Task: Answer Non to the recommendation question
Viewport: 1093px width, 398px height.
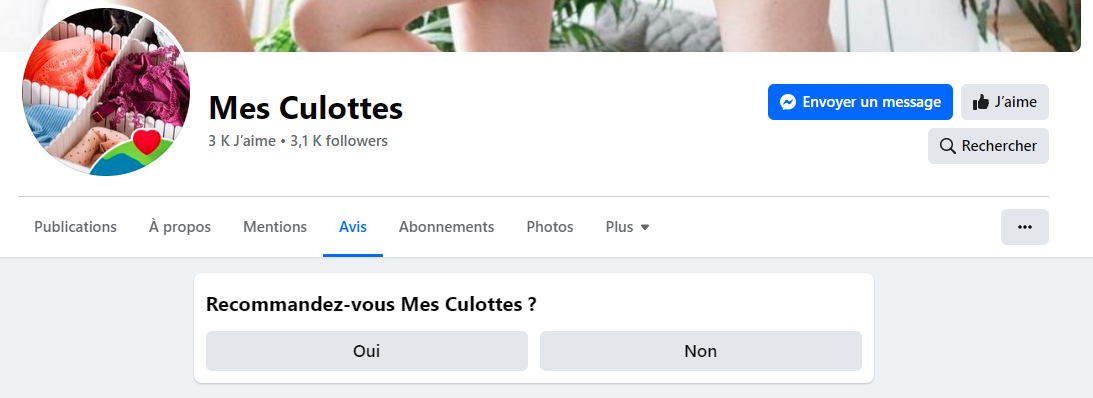Action: (701, 351)
